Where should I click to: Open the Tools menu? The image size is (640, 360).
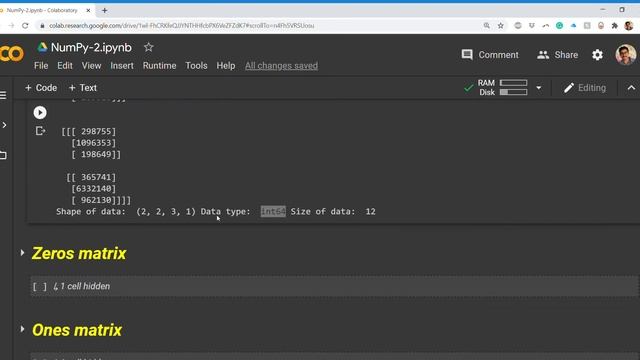point(196,66)
